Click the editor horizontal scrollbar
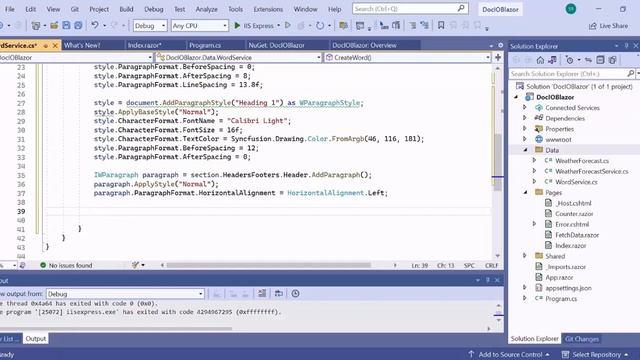This screenshot has height=360, width=640. click(x=269, y=265)
